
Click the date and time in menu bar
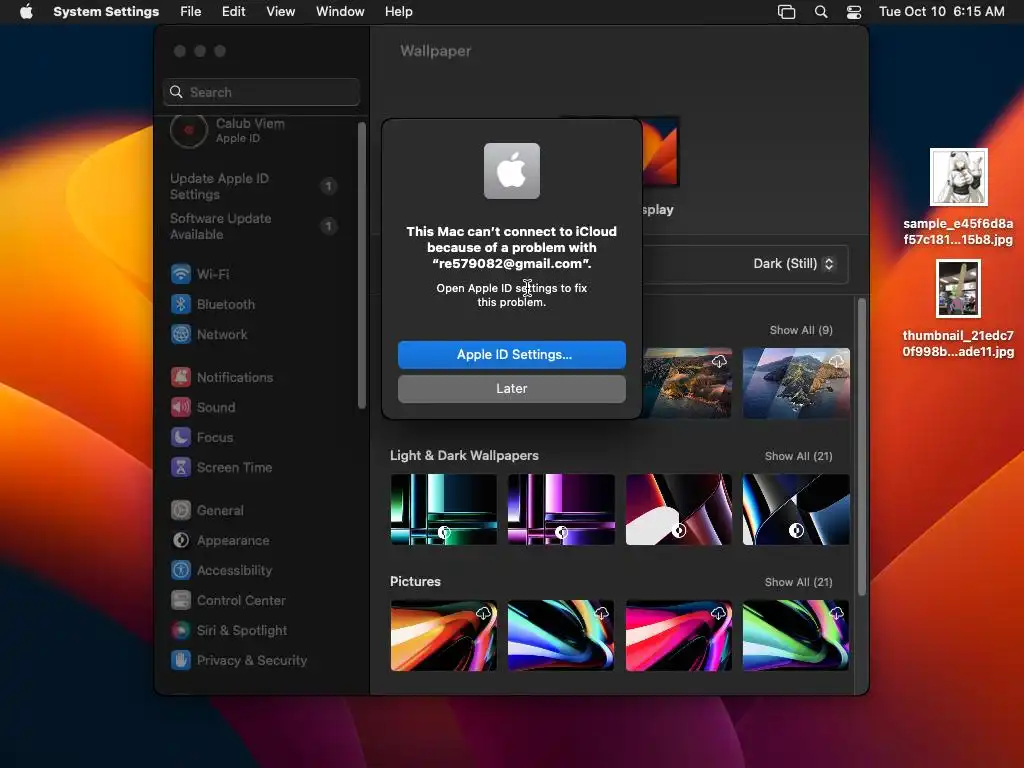click(x=941, y=12)
